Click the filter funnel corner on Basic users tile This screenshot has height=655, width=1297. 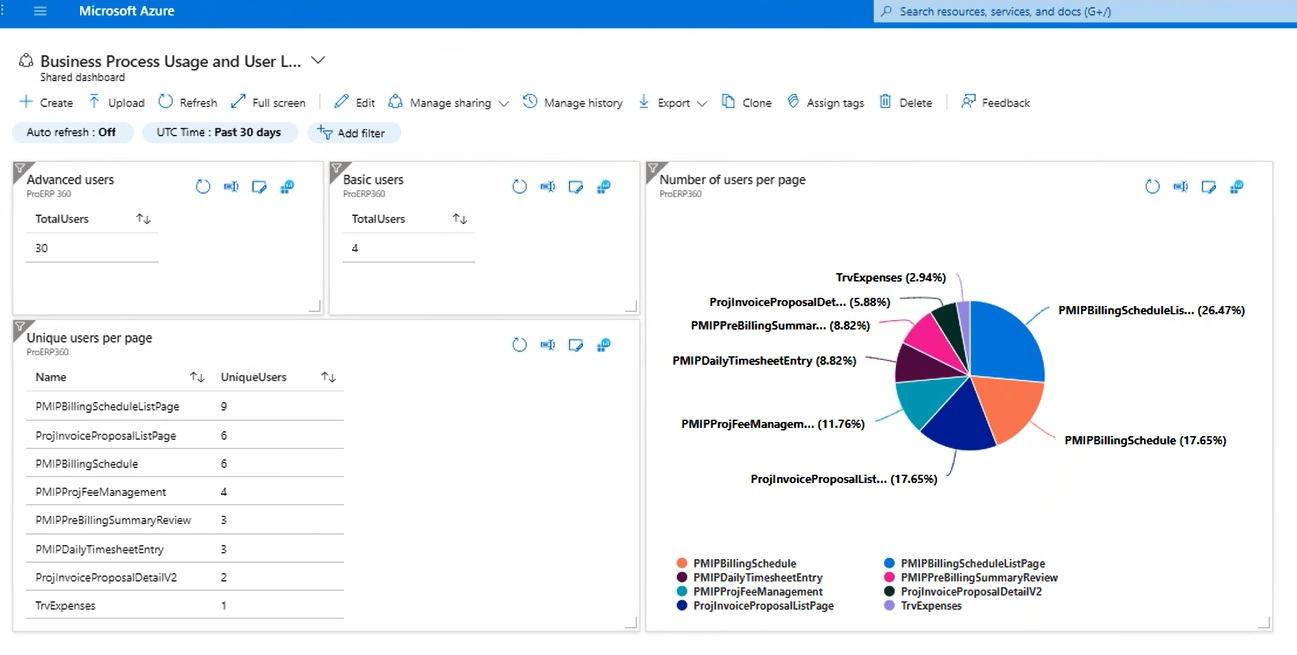pyautogui.click(x=337, y=169)
